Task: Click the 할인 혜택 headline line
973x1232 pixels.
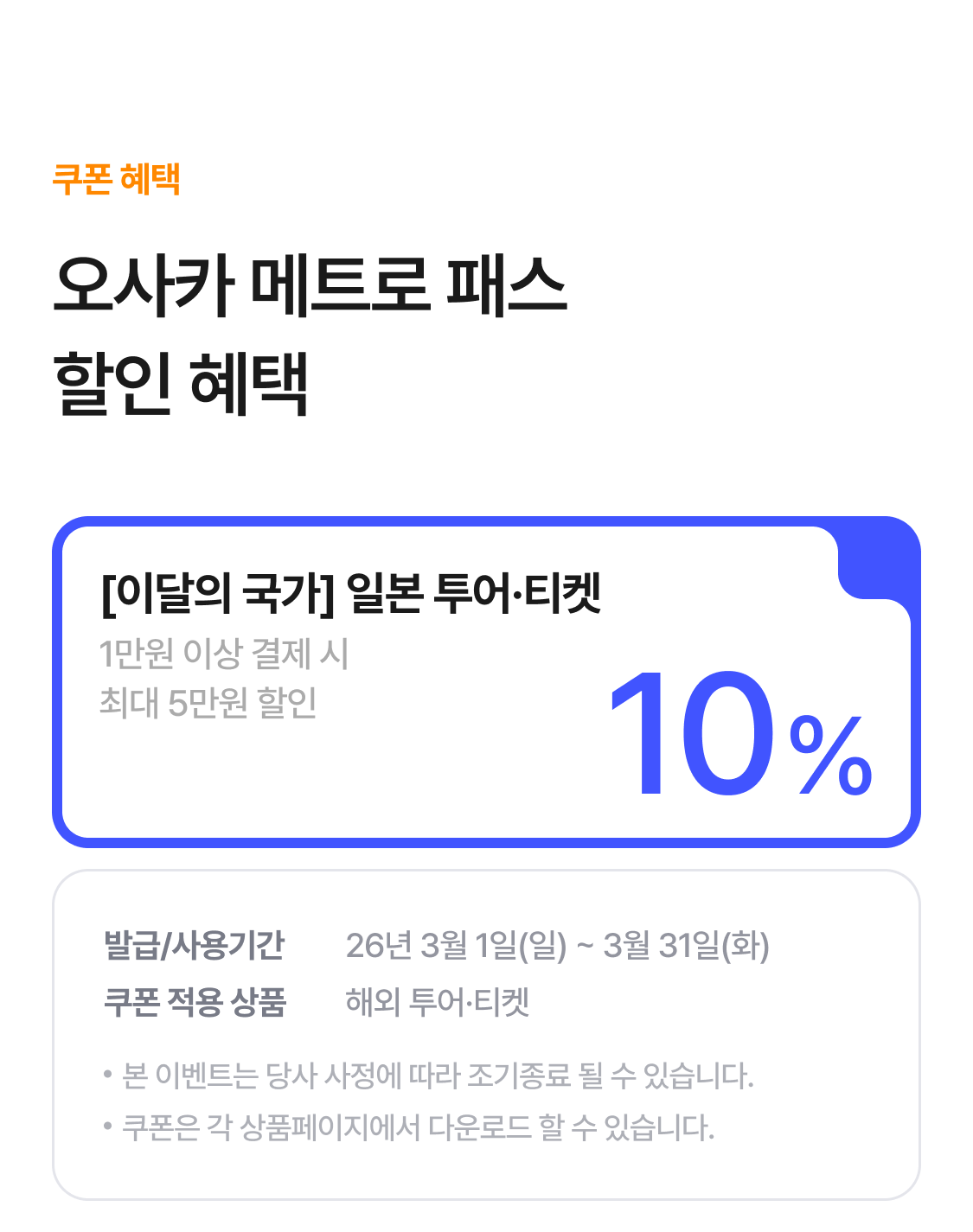Action: [x=181, y=383]
